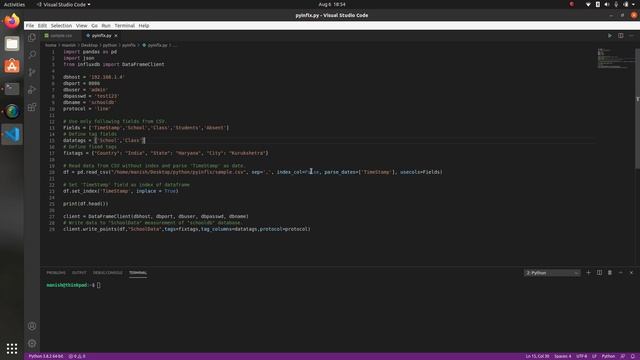Open the Run and Debug view

[x=32, y=90]
